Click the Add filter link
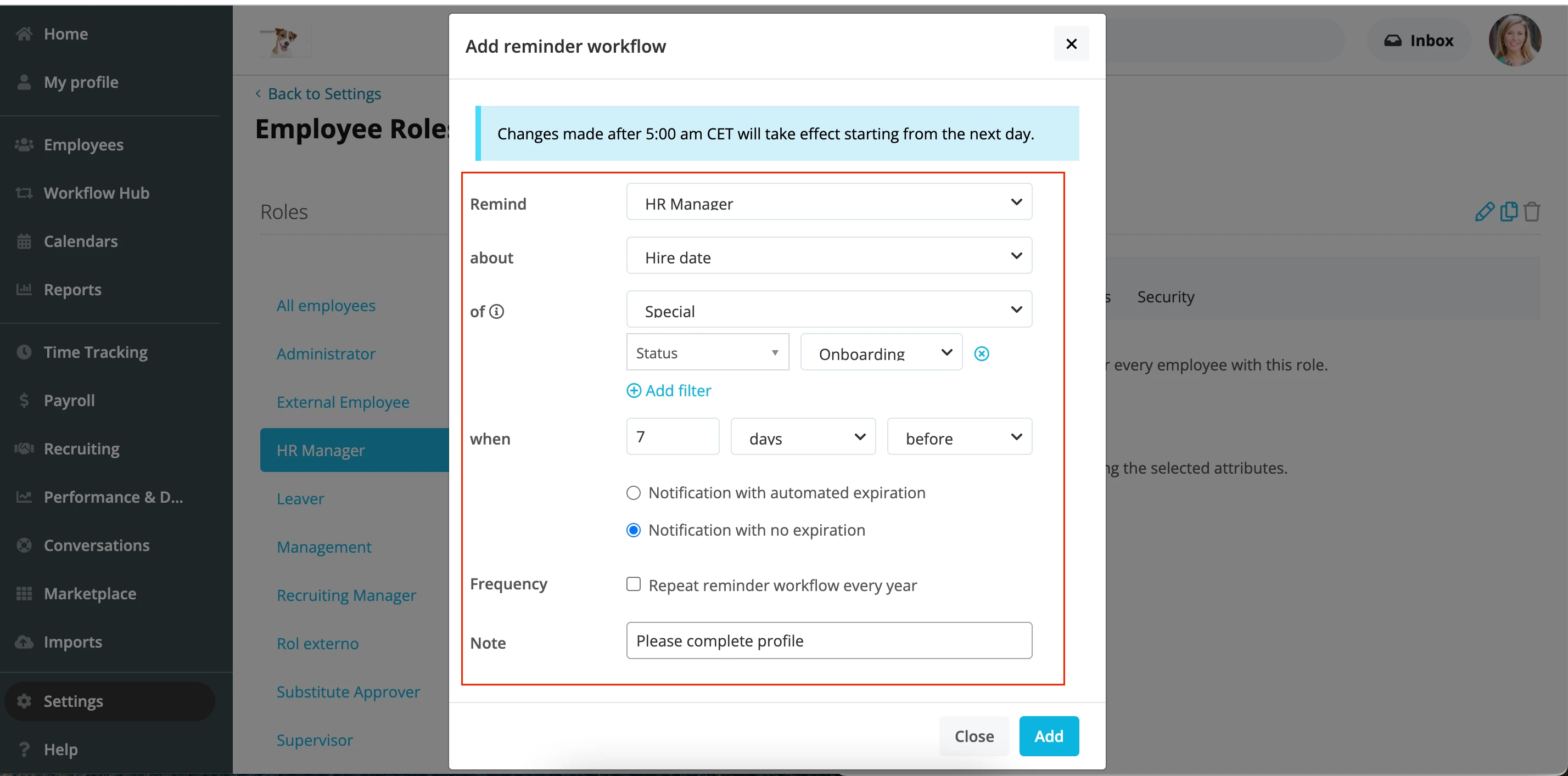Screen dimensions: 1568x776 tap(668, 391)
